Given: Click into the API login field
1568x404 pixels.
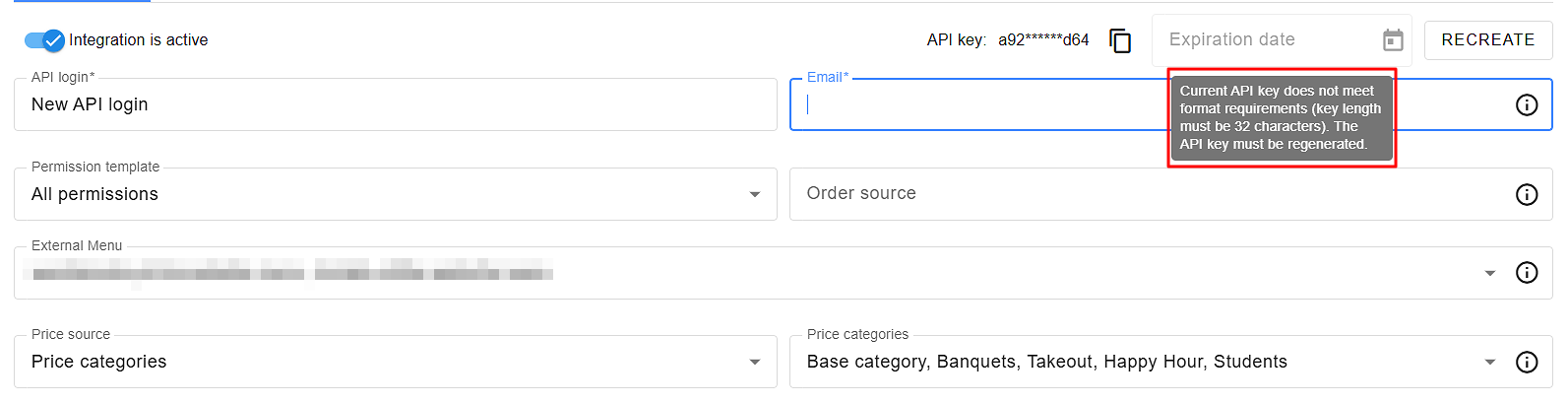Looking at the screenshot, I should [394, 104].
